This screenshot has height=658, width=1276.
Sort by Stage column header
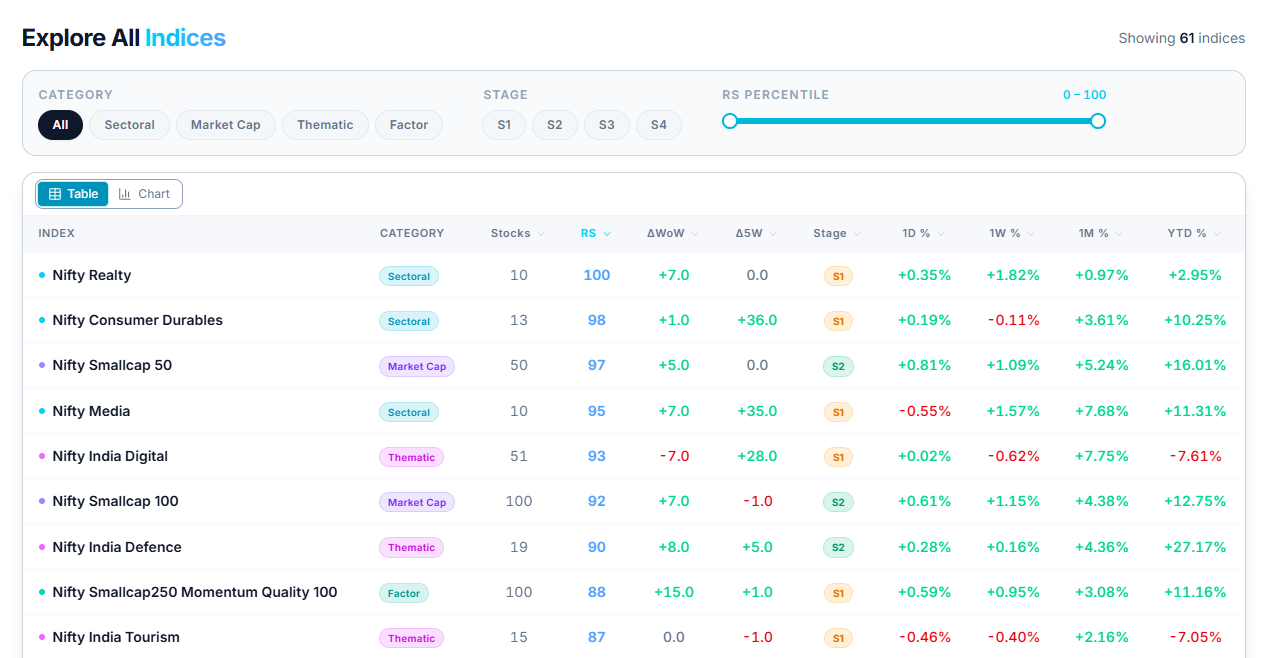(x=837, y=233)
